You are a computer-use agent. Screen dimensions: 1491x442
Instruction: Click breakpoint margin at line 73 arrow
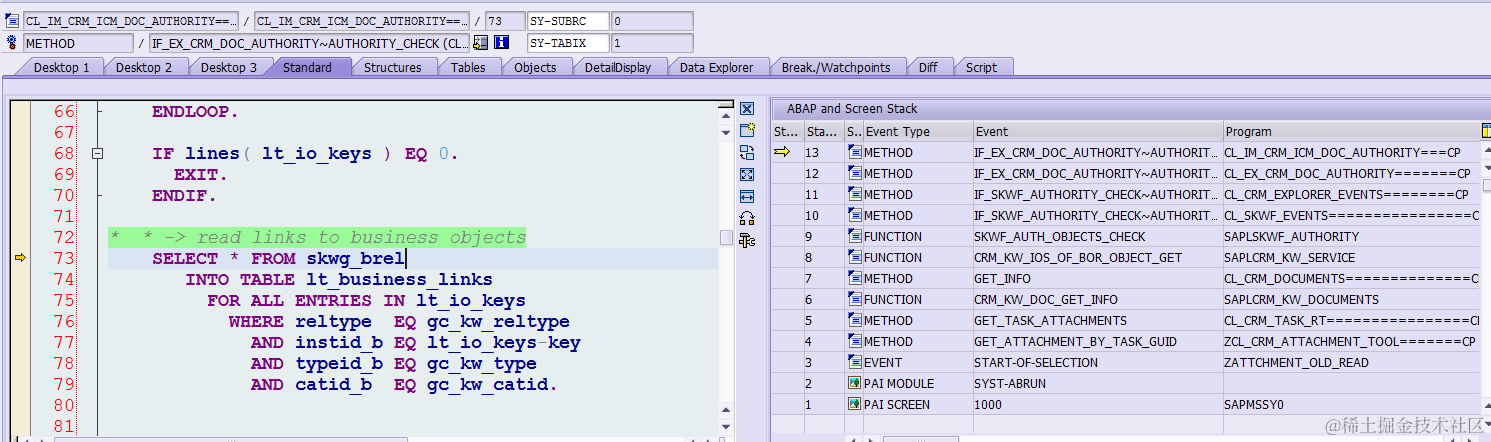[x=20, y=259]
